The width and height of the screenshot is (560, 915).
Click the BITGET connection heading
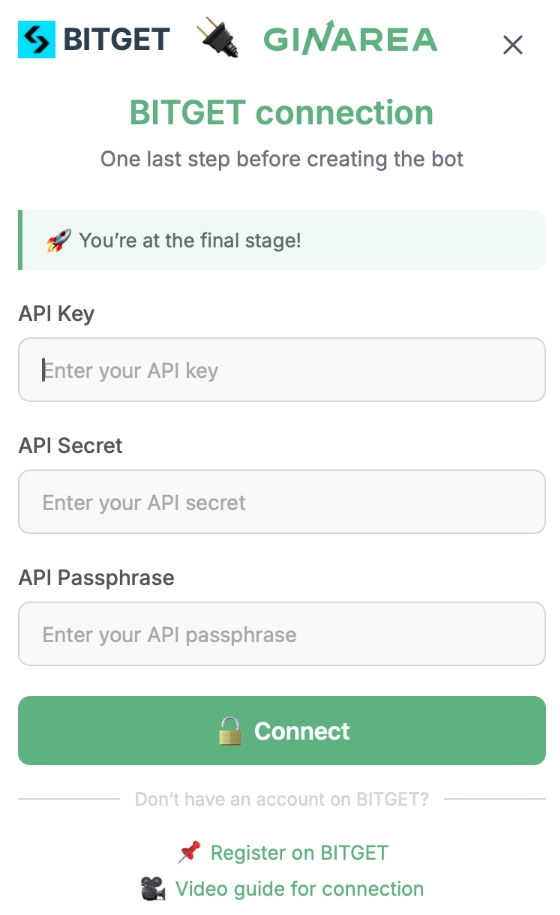coord(282,113)
